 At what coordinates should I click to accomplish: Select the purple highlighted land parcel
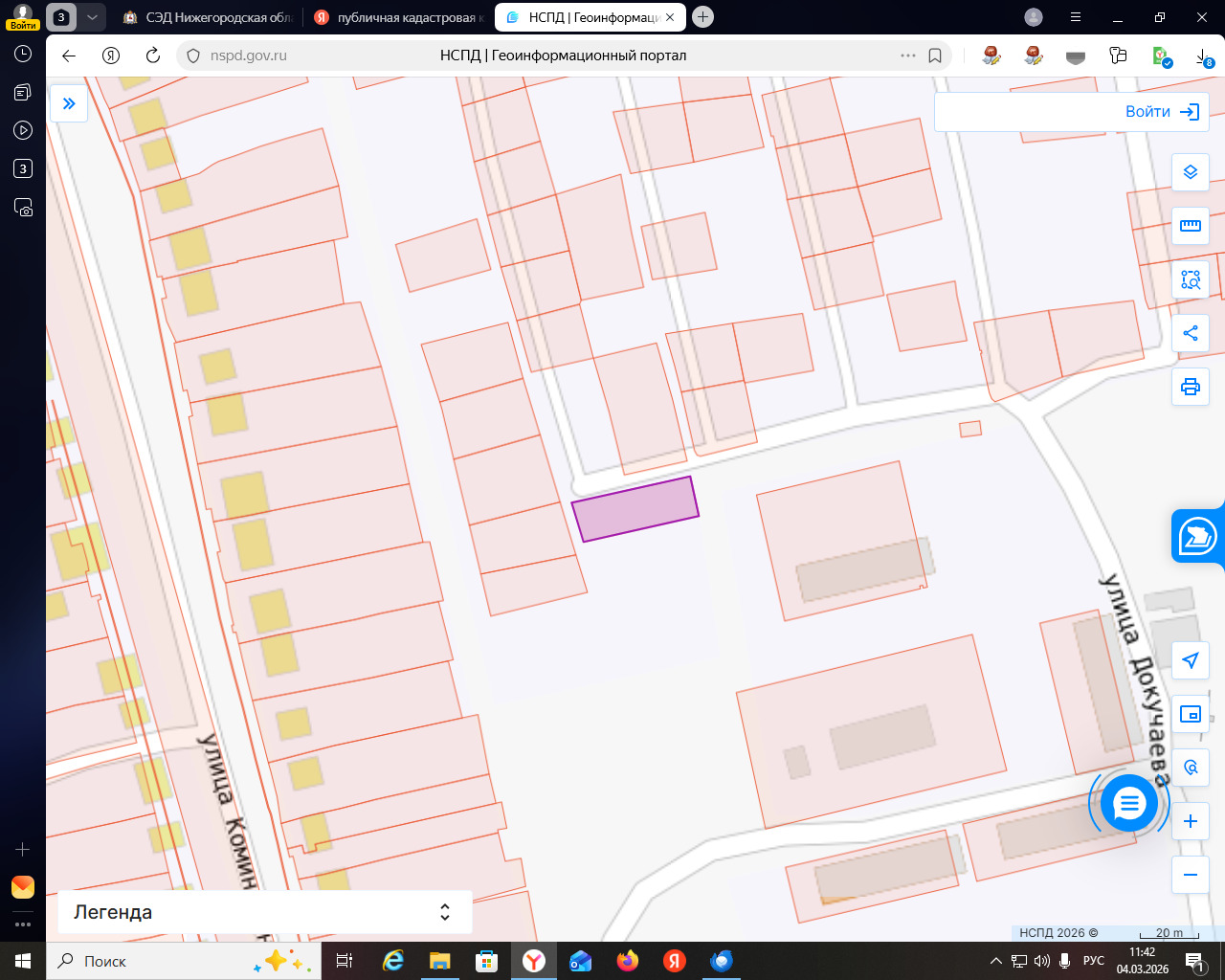click(635, 509)
